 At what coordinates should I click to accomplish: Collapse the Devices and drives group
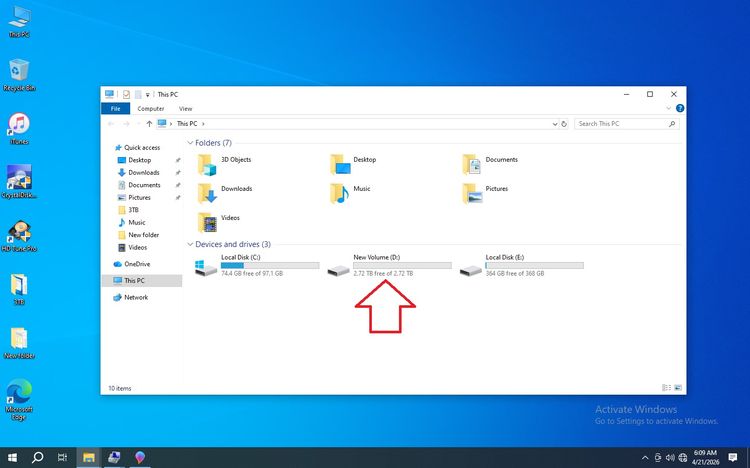coord(190,245)
